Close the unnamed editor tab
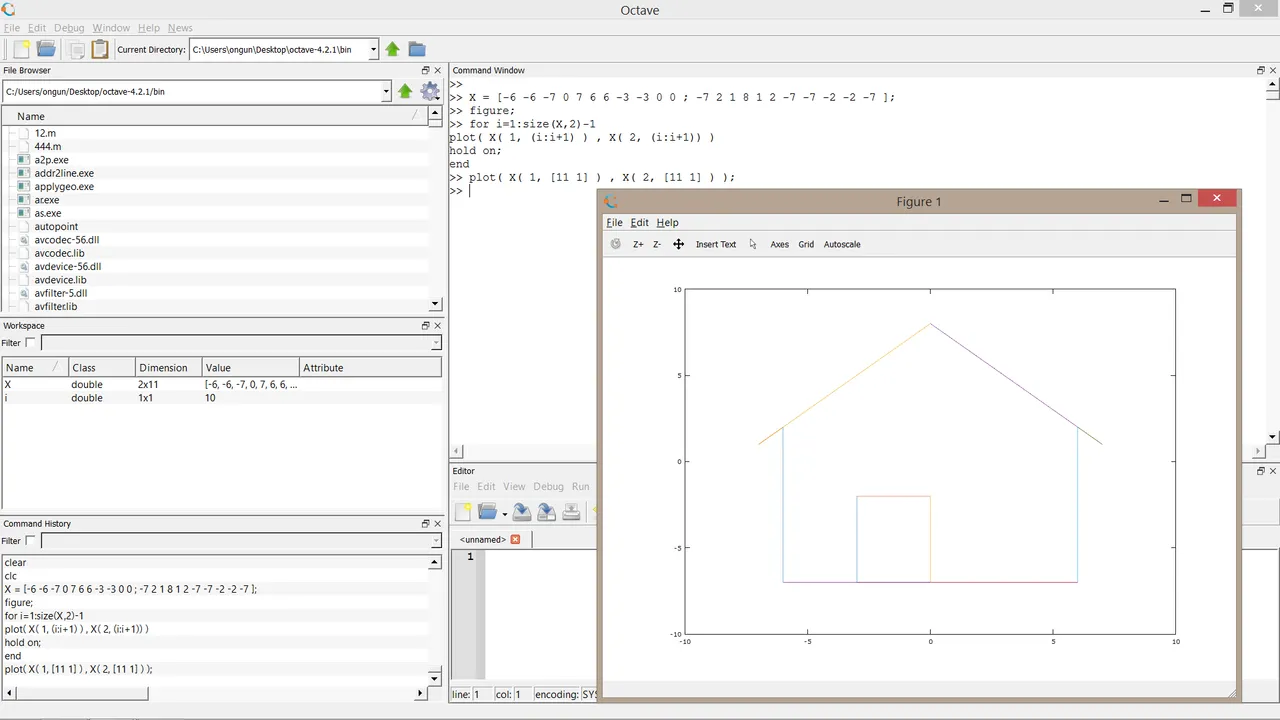1280x720 pixels. (x=515, y=539)
